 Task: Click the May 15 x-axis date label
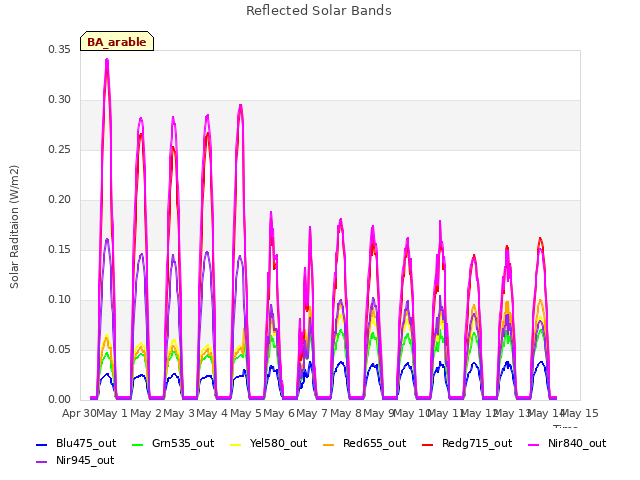pyautogui.click(x=580, y=413)
